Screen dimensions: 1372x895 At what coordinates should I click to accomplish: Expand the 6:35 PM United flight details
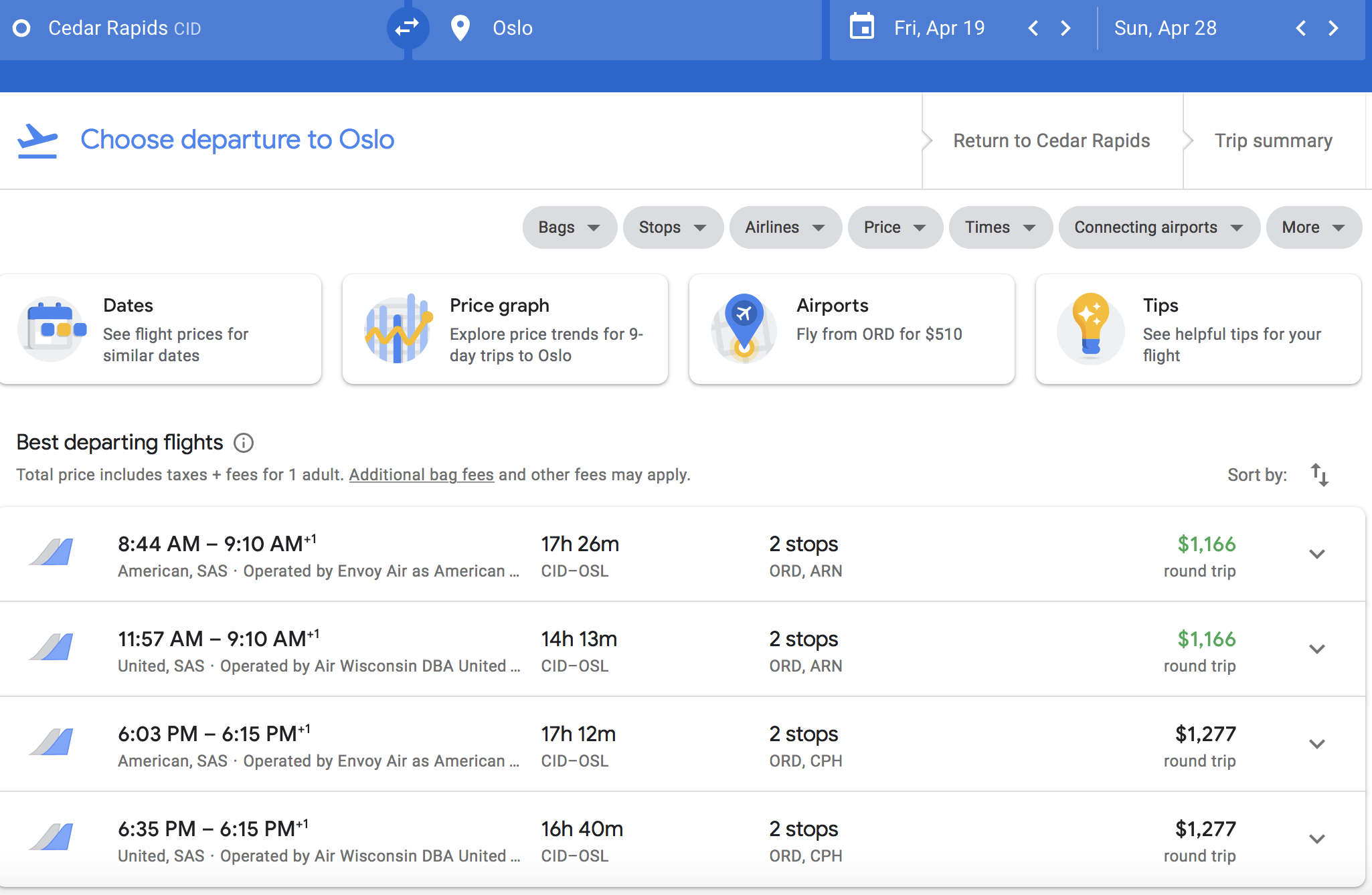tap(1316, 839)
